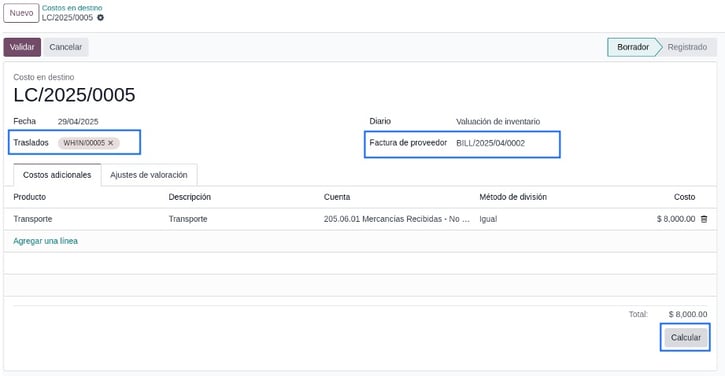Open the Factura de proveedor field dropdown
This screenshot has height=376, width=725.
506,143
